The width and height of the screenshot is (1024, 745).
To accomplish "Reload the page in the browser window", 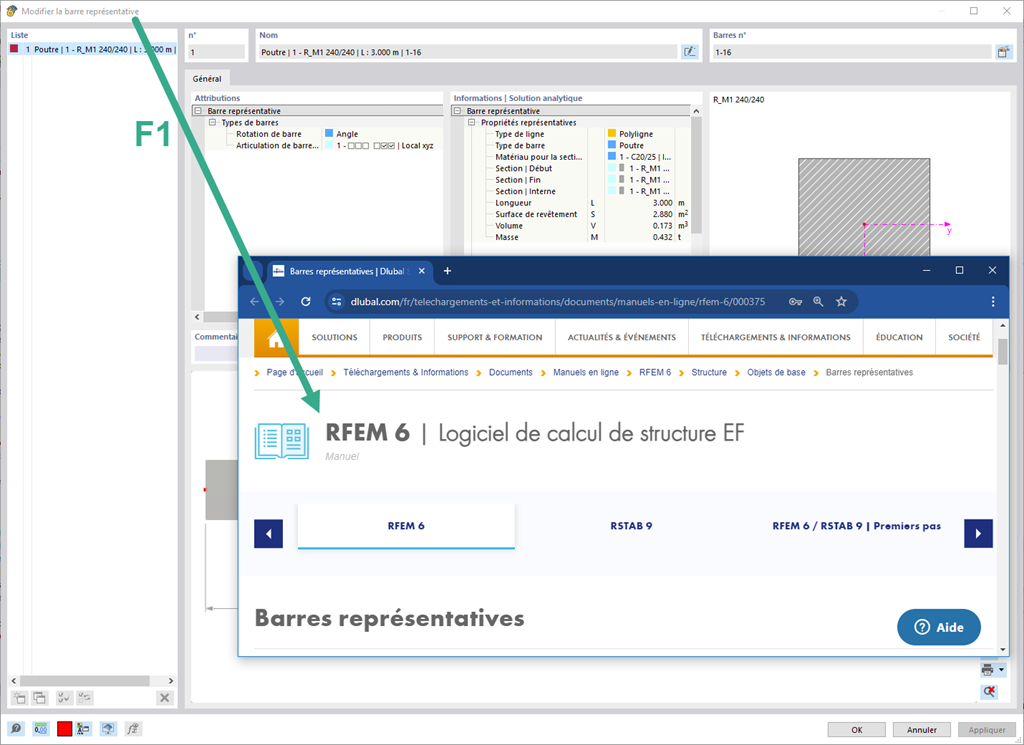I will click(306, 302).
